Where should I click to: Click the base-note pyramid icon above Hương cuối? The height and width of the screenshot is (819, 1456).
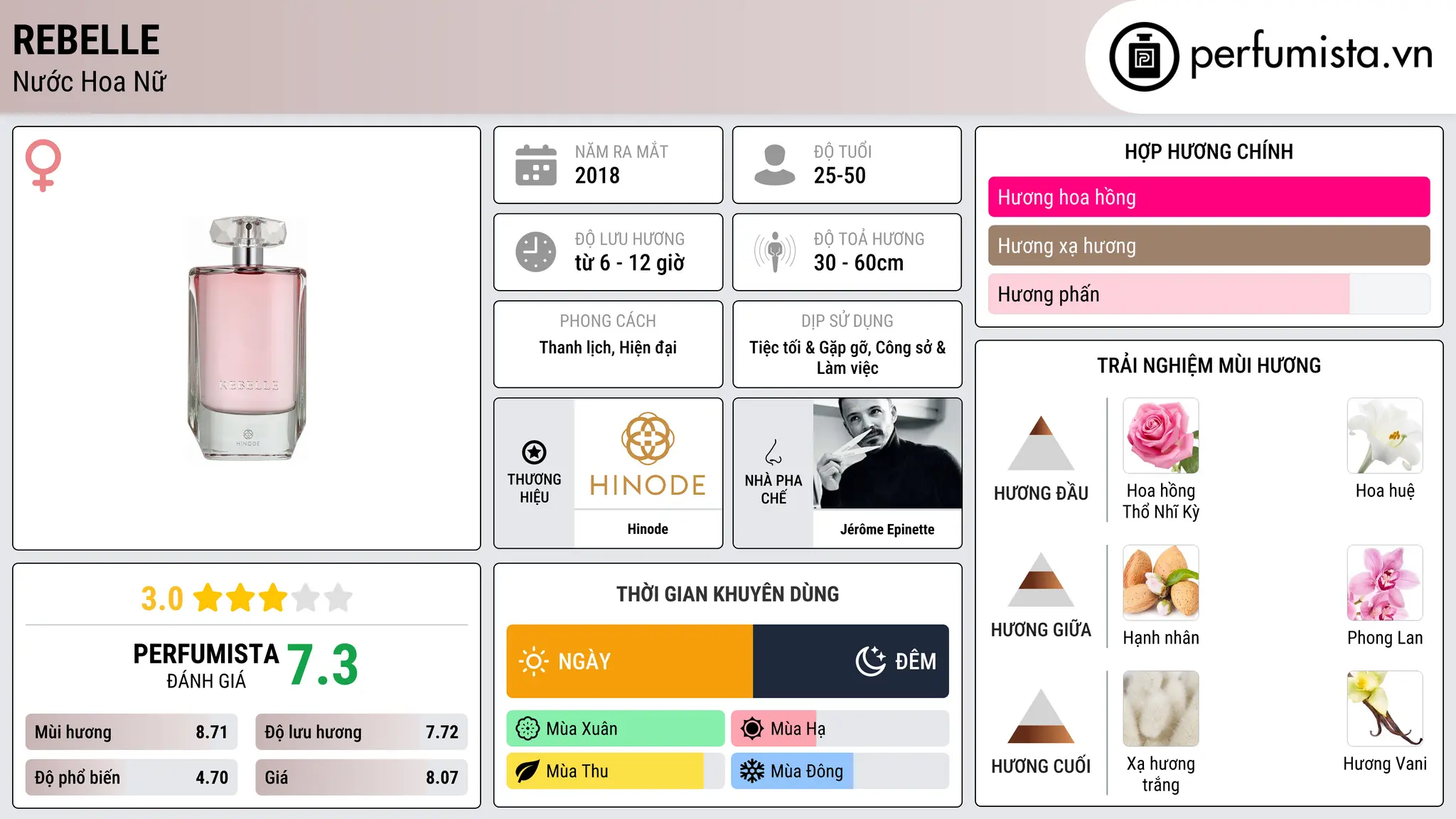(1041, 716)
